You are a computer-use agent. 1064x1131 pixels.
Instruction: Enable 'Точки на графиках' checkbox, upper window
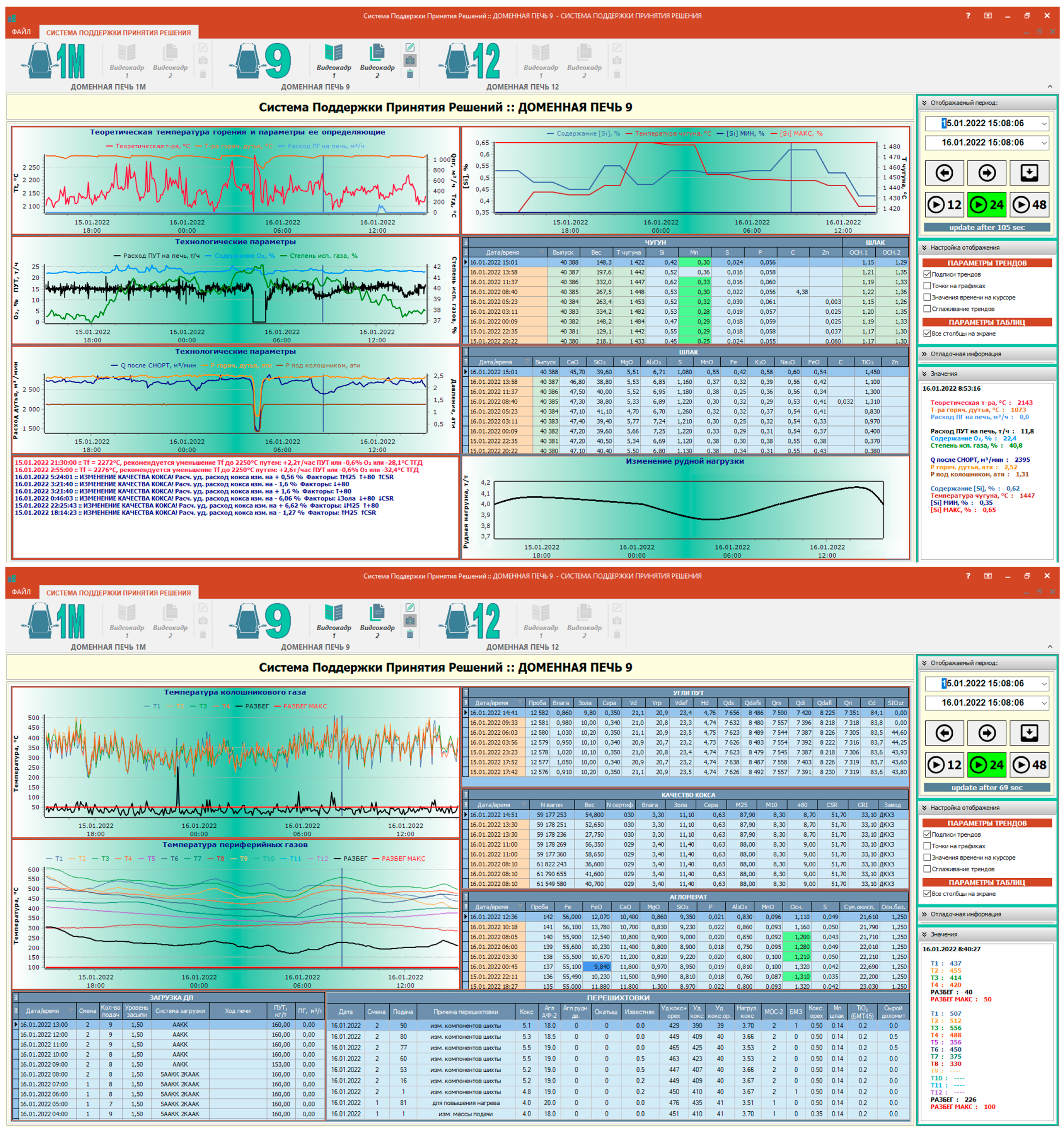(927, 285)
